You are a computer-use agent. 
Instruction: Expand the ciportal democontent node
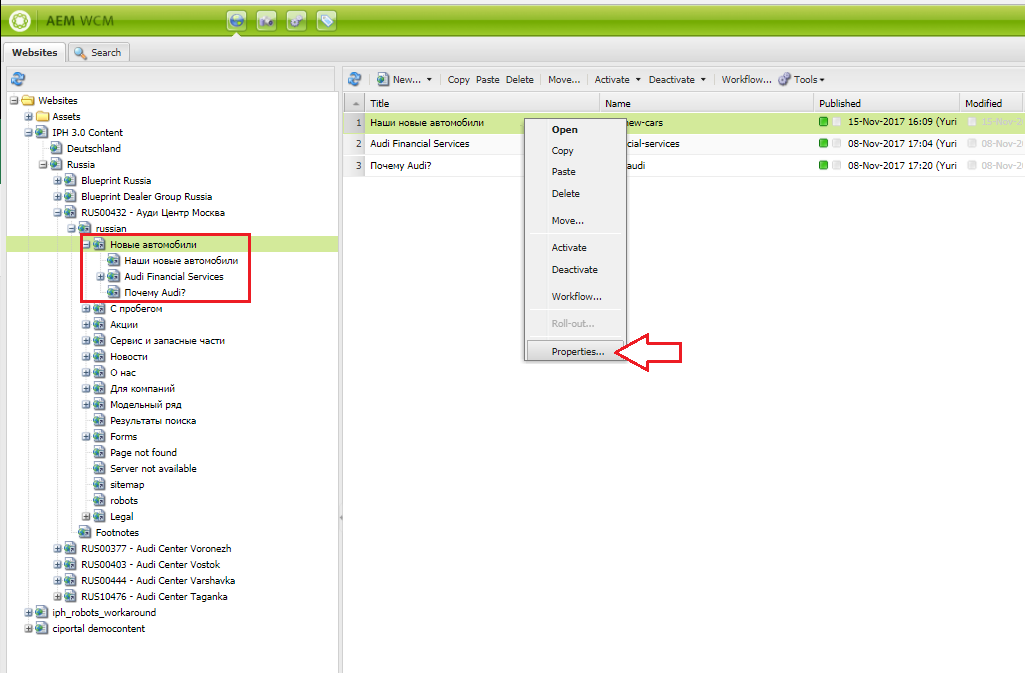pyautogui.click(x=28, y=629)
